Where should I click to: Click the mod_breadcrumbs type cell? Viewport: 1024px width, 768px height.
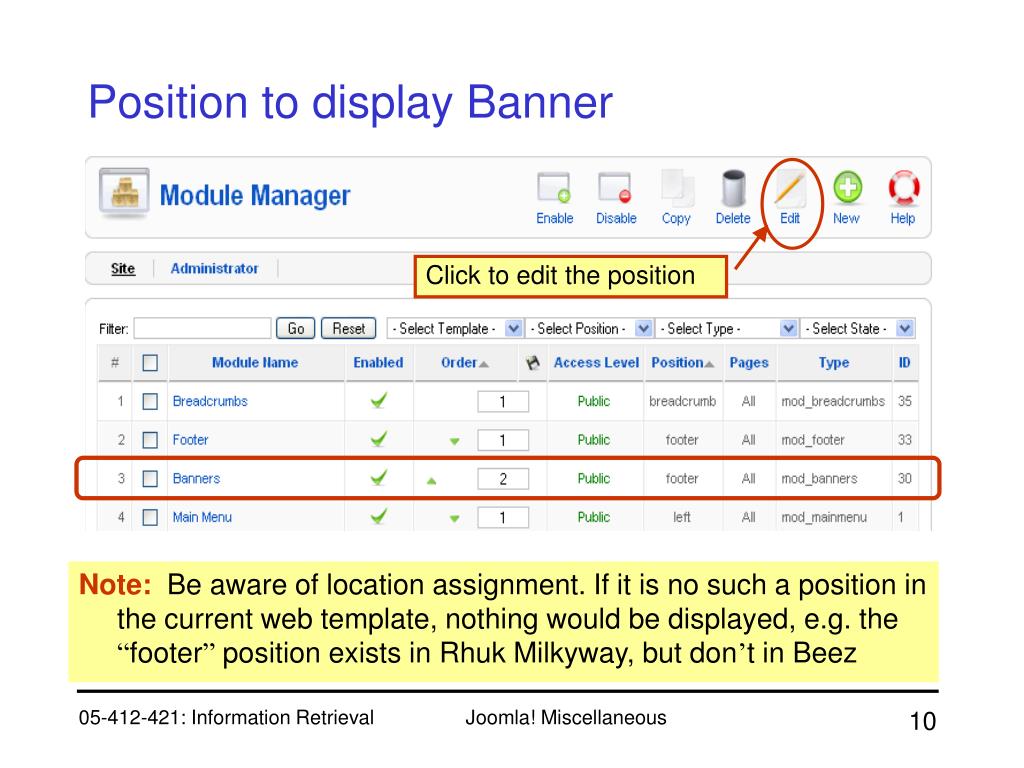click(833, 401)
